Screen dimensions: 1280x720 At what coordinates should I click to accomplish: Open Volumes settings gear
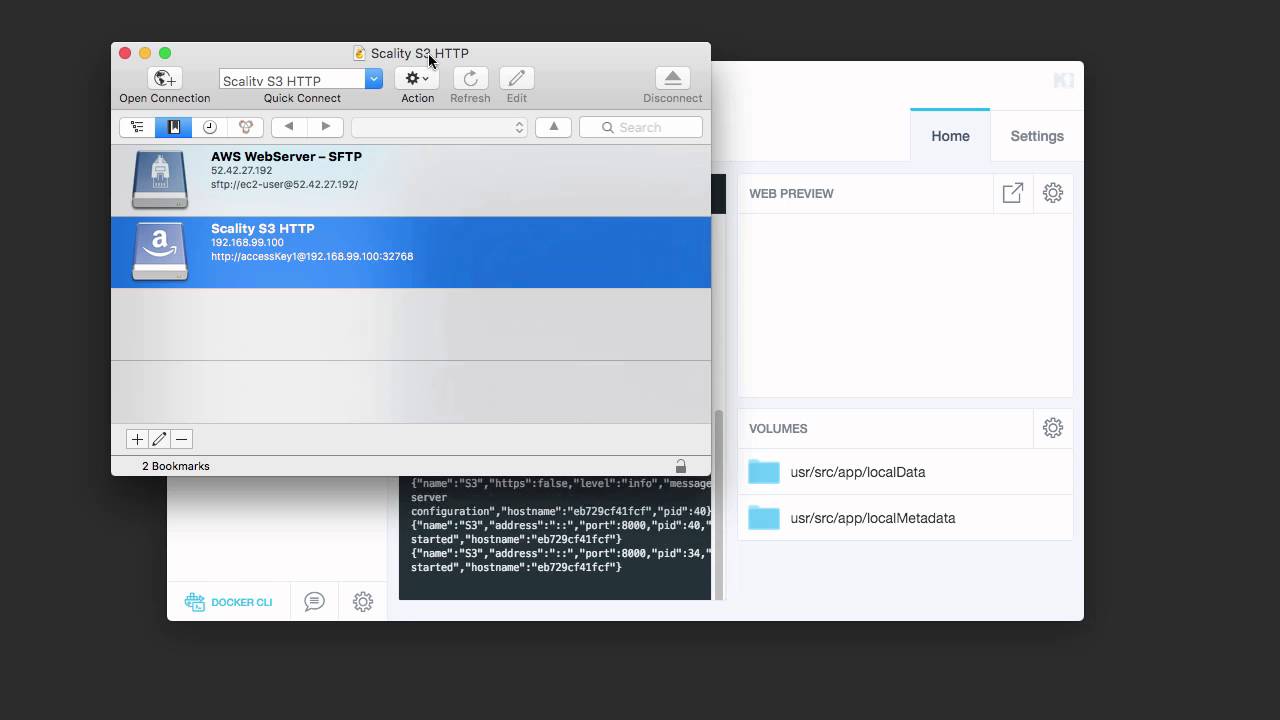click(1053, 428)
